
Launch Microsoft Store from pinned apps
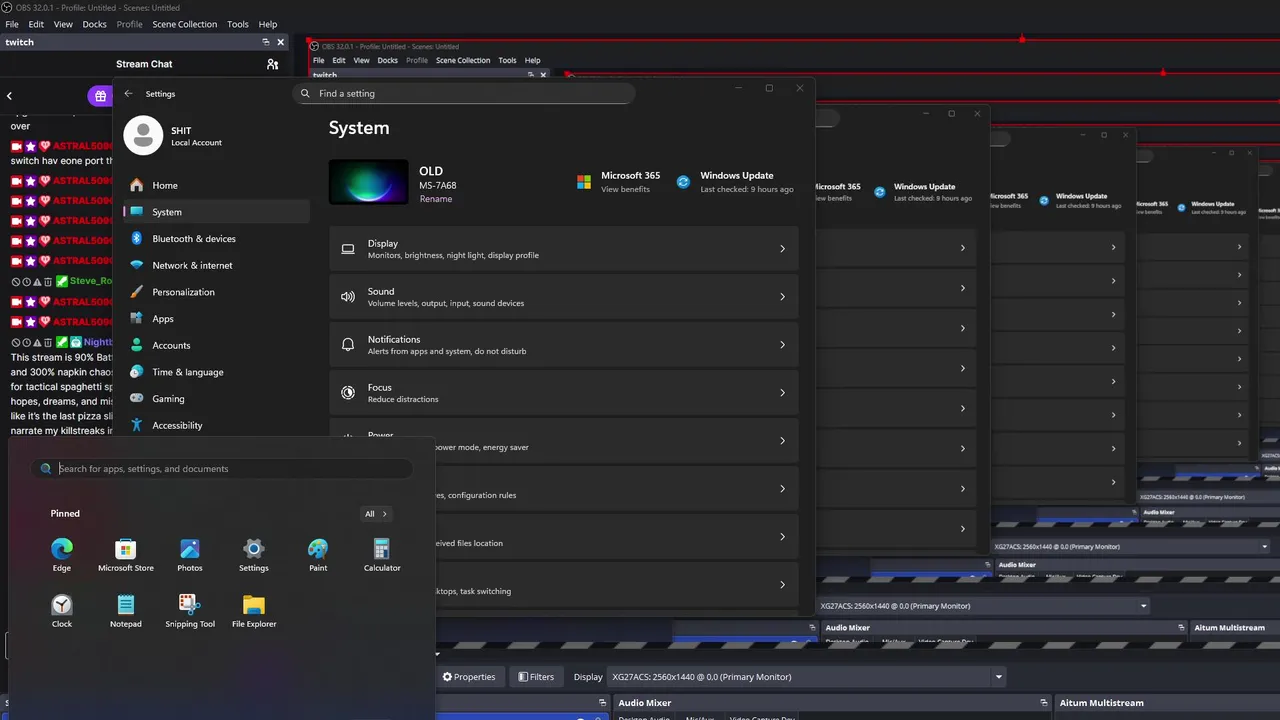126,555
